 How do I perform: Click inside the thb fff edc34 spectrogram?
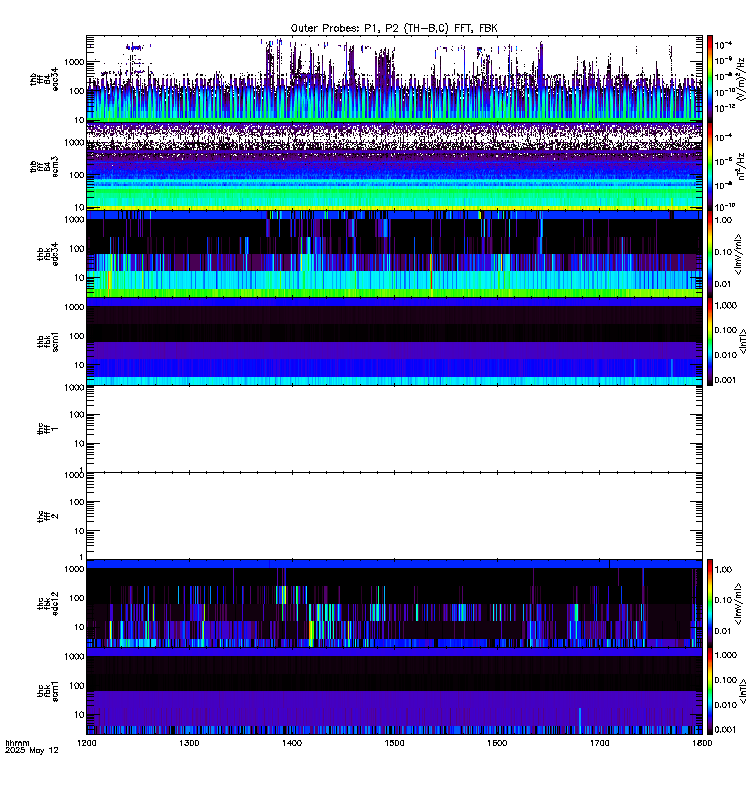pyautogui.click(x=394, y=79)
